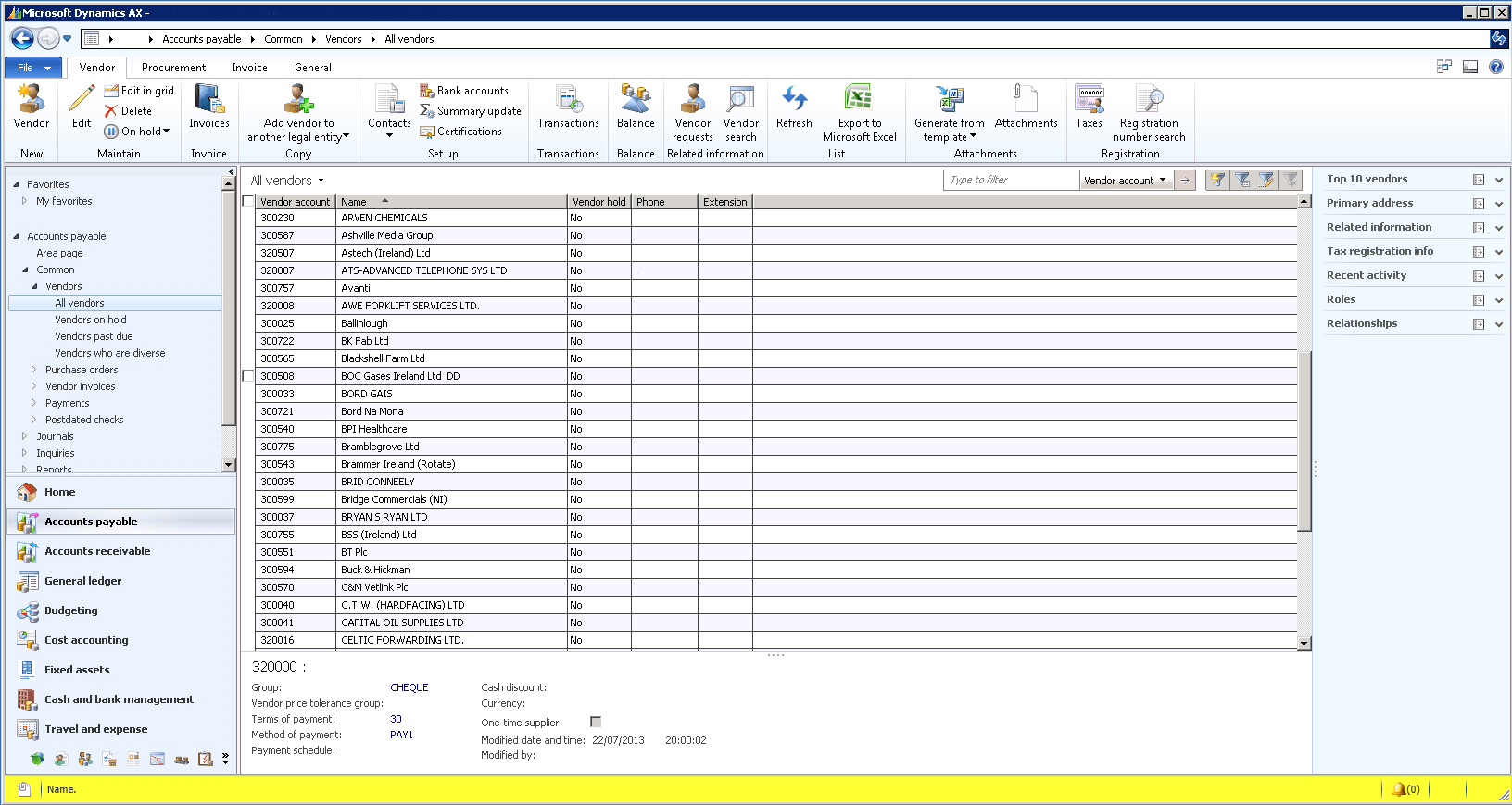Select vendor Blackshell Farm Ltd
This screenshot has width=1512, height=805.
776,358
